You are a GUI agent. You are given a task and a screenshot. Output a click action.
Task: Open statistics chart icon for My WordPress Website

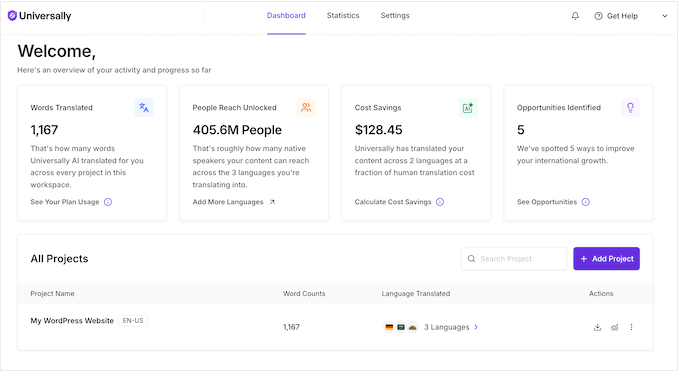(615, 327)
